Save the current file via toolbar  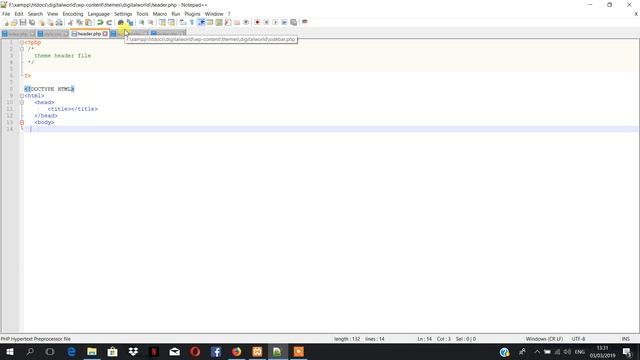pyautogui.click(x=23, y=22)
